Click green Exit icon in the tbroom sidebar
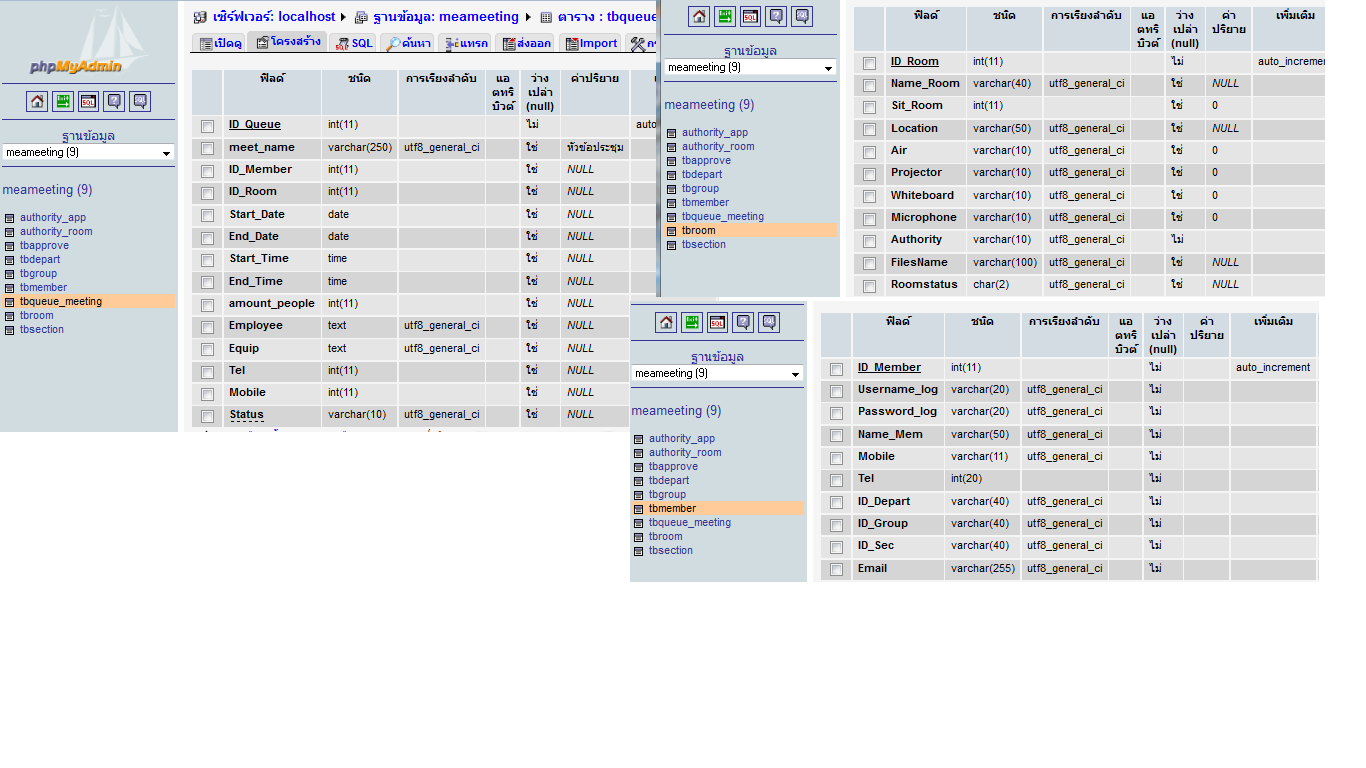The width and height of the screenshot is (1366, 768). coord(725,16)
